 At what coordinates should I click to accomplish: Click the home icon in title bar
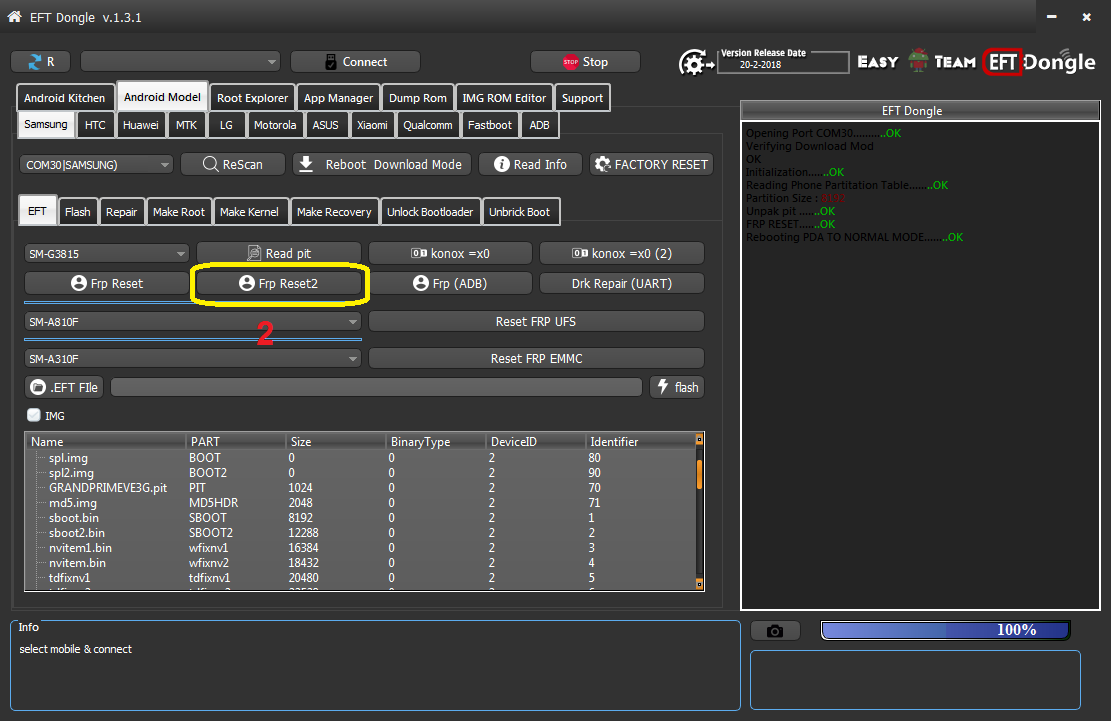(14, 16)
